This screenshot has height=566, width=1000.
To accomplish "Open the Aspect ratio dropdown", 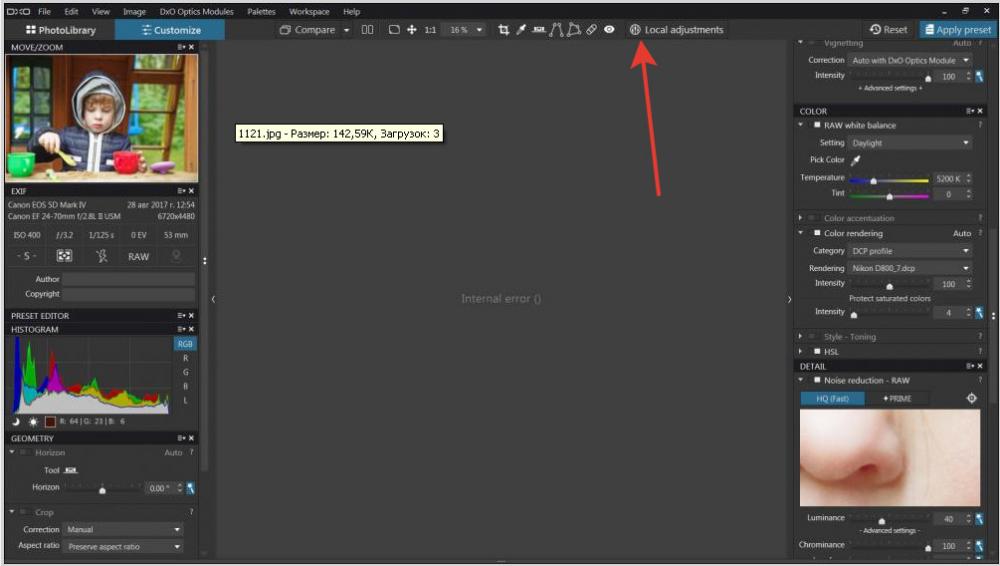I will [123, 547].
